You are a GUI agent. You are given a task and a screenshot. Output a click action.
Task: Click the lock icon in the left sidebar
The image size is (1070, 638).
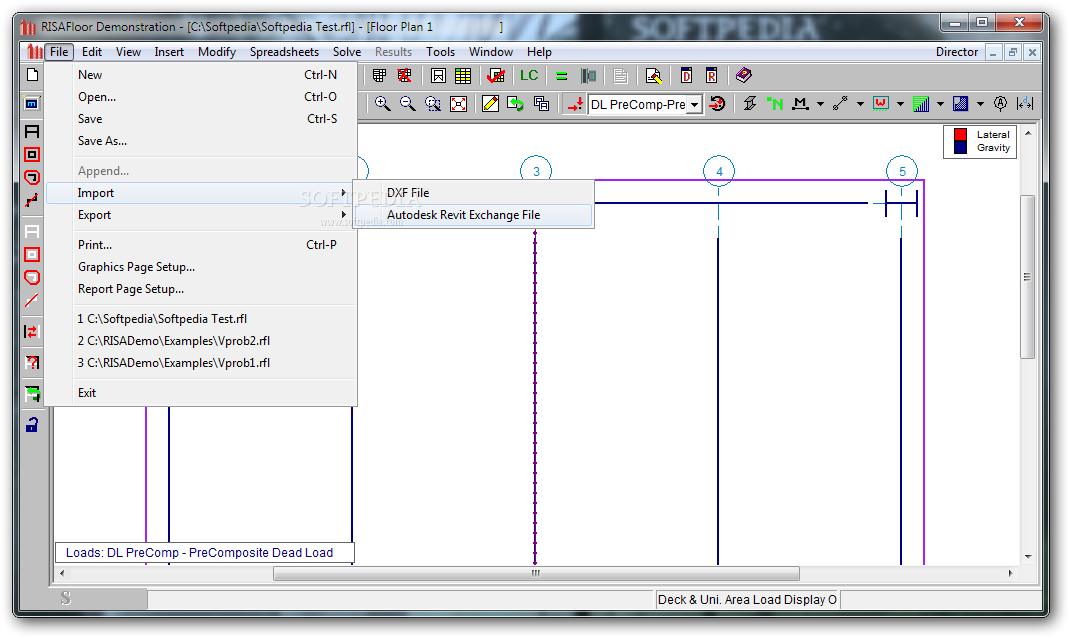(32, 425)
